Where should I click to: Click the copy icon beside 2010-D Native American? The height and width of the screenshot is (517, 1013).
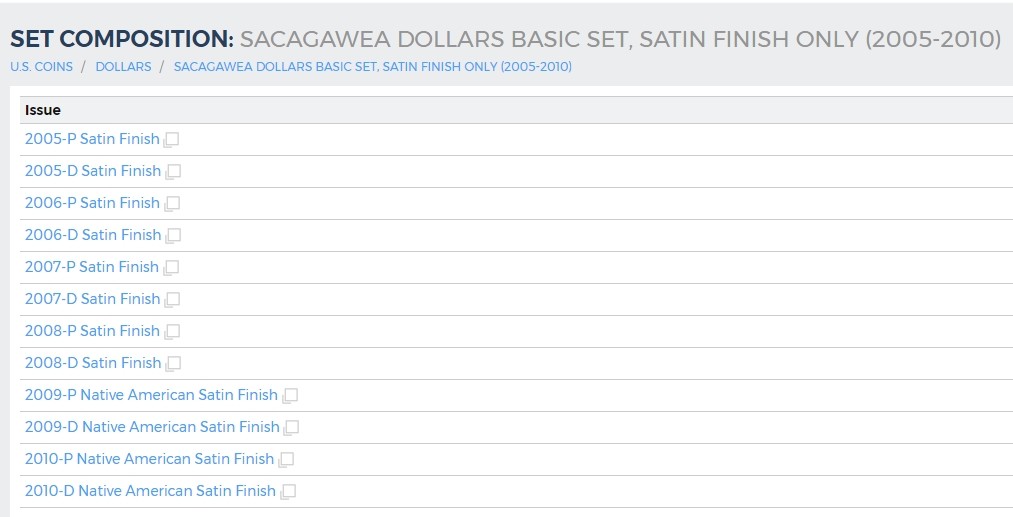(x=288, y=491)
